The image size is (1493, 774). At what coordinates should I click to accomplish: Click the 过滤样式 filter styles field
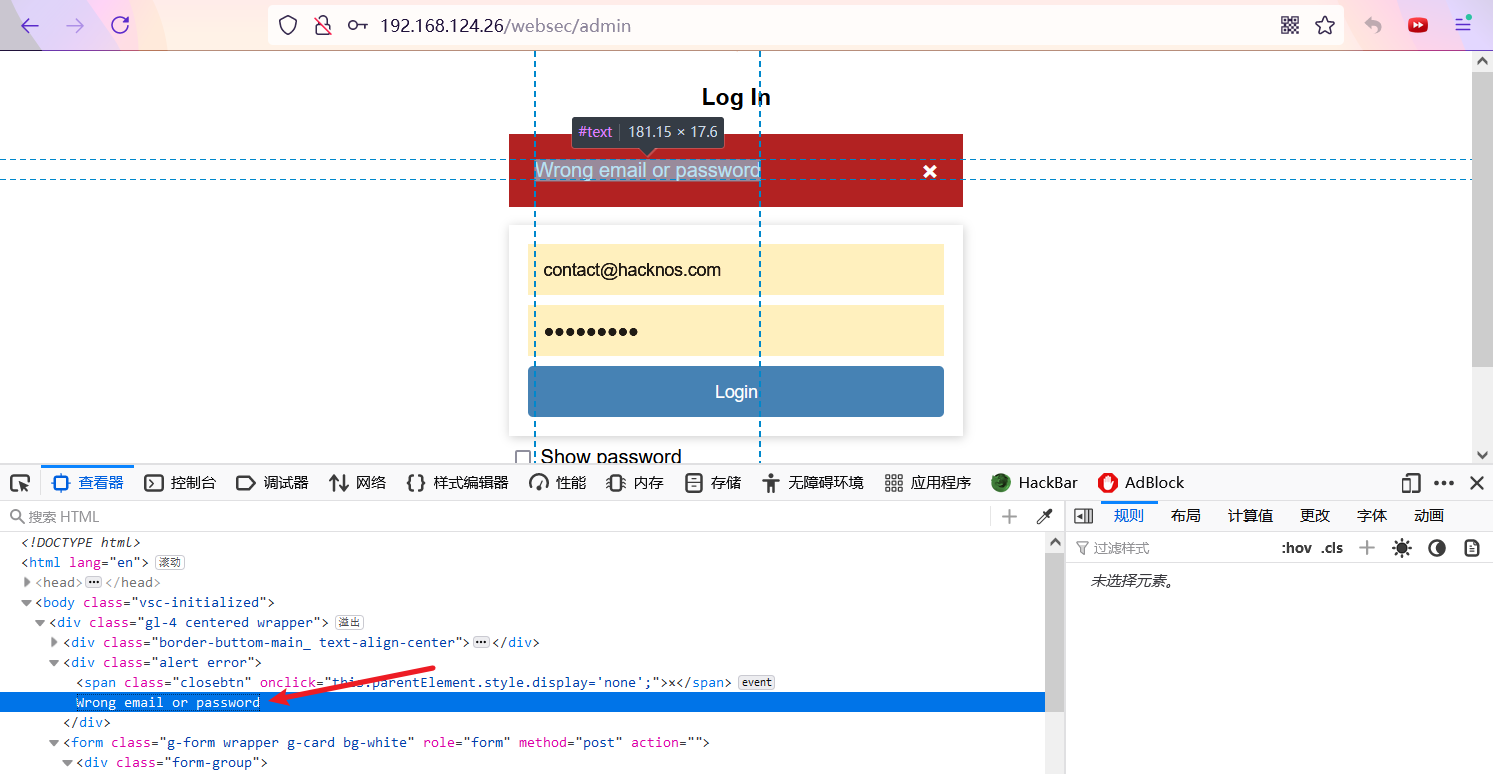tap(1172, 548)
